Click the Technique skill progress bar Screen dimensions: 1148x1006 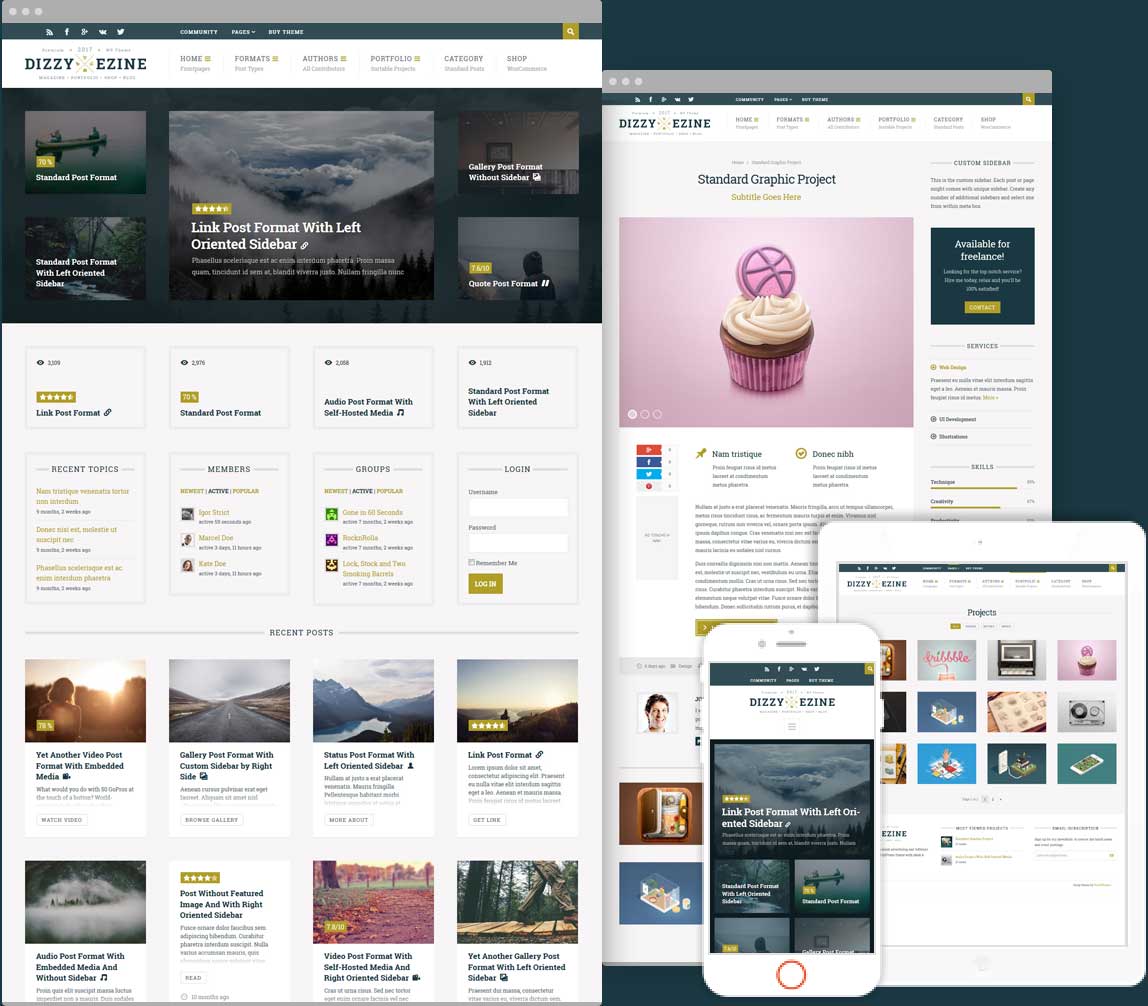click(975, 489)
